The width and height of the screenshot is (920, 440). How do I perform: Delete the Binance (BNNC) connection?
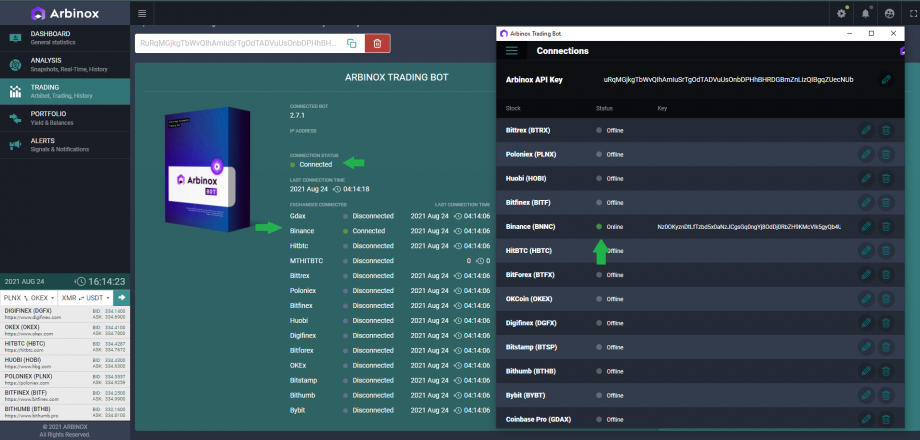point(886,226)
